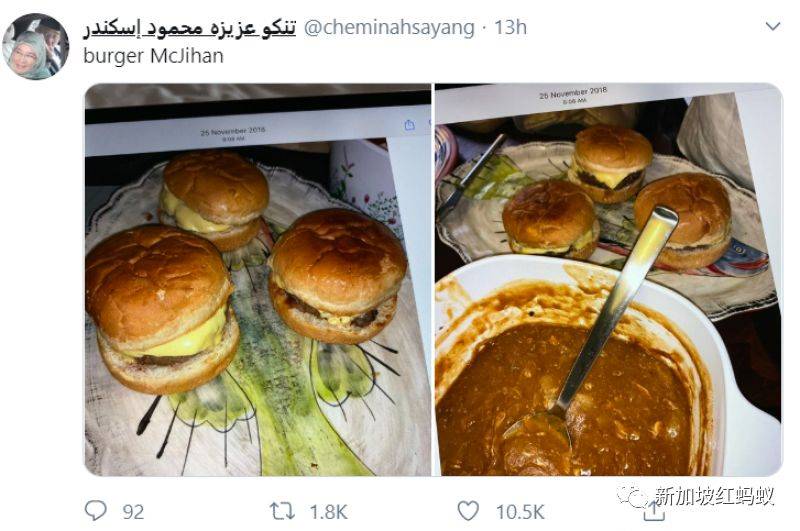Open the Jawi display name profile link
The image size is (800, 531).
coord(190,28)
